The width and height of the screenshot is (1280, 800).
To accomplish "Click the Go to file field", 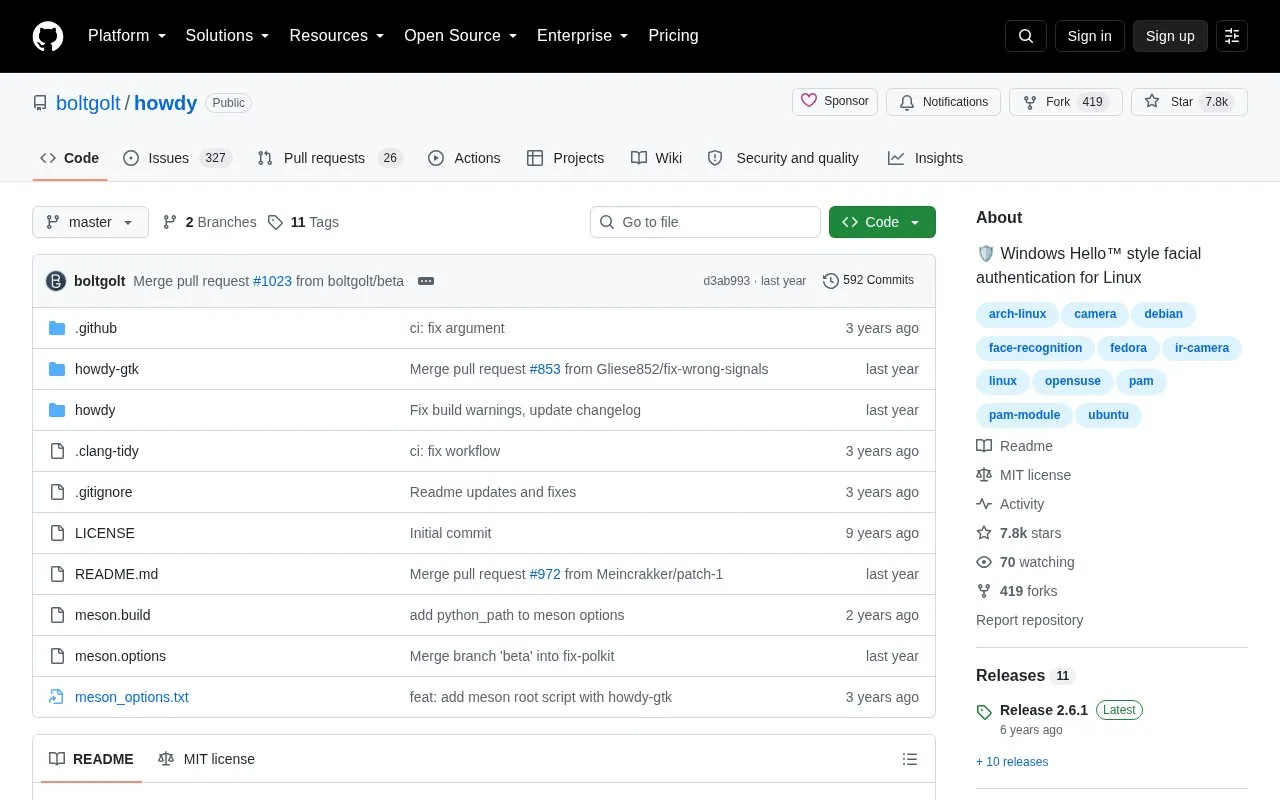I will (705, 222).
